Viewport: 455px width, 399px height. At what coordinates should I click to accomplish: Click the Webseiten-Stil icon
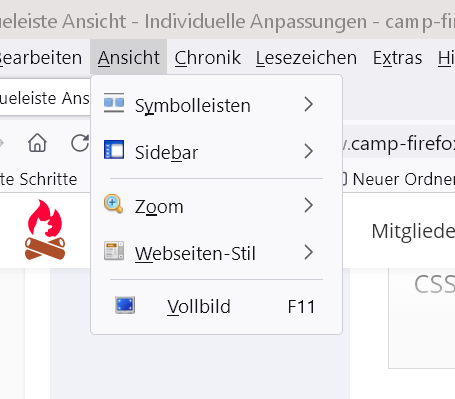pos(114,250)
